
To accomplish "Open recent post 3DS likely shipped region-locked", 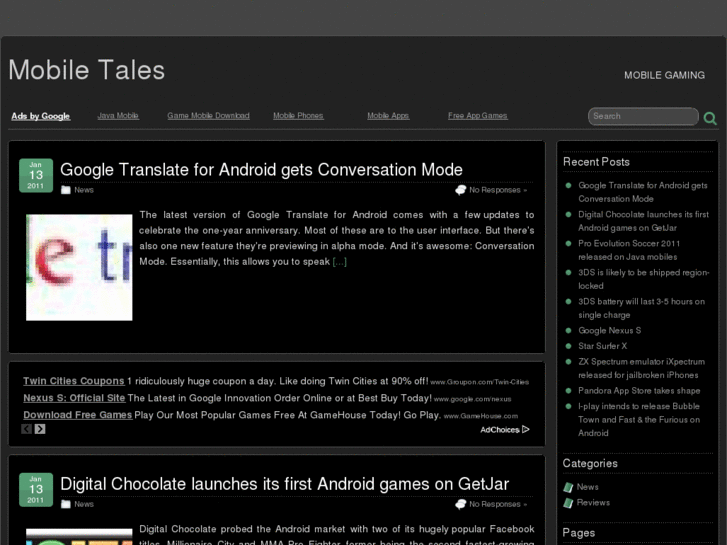I will [644, 279].
